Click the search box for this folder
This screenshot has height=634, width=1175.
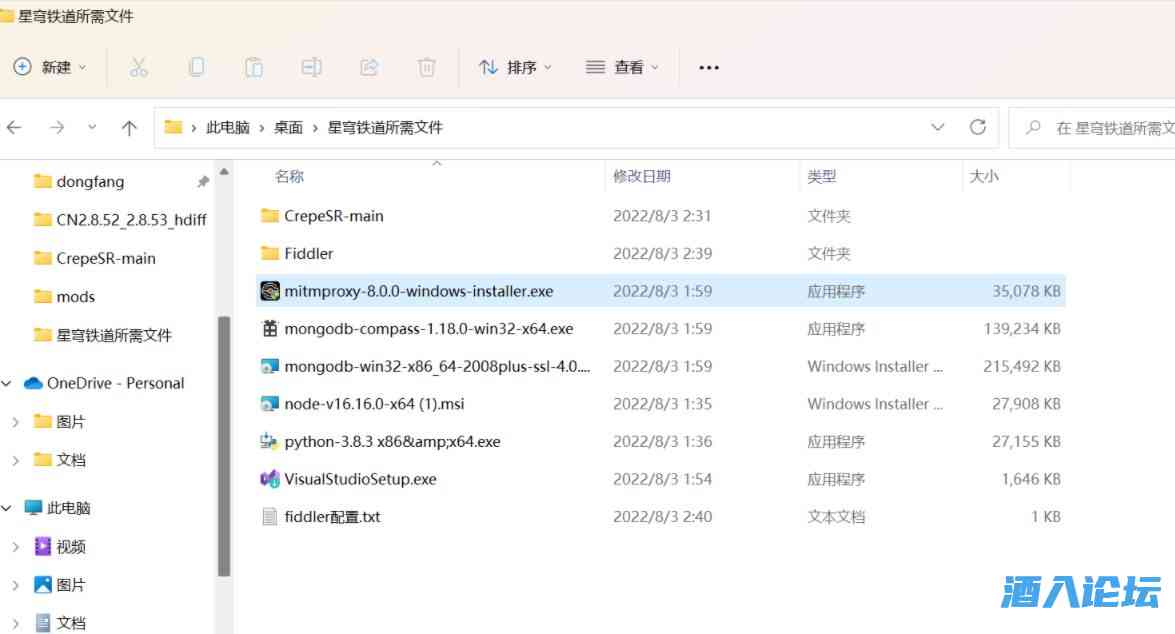[x=1094, y=128]
